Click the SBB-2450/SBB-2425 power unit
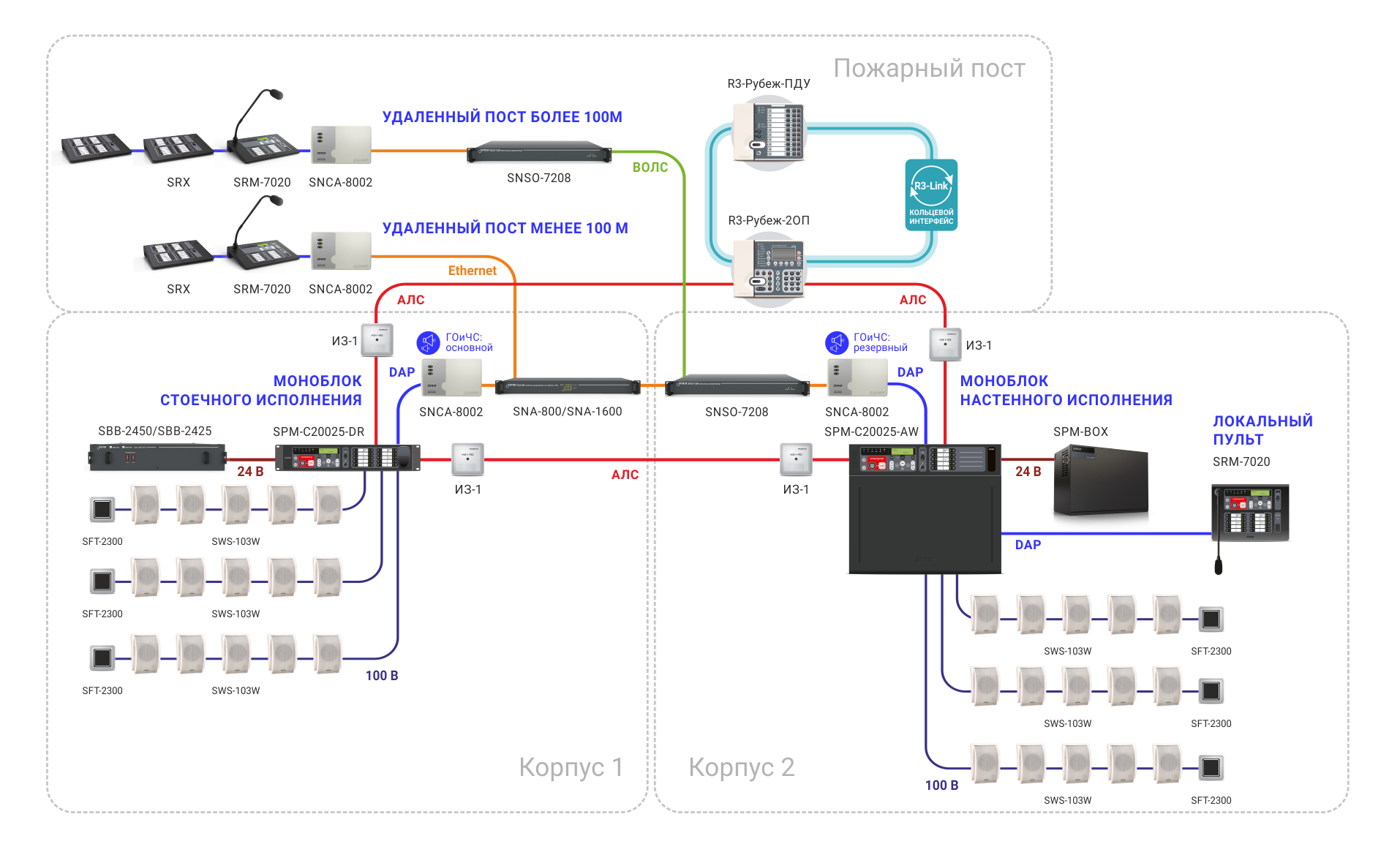 158,457
